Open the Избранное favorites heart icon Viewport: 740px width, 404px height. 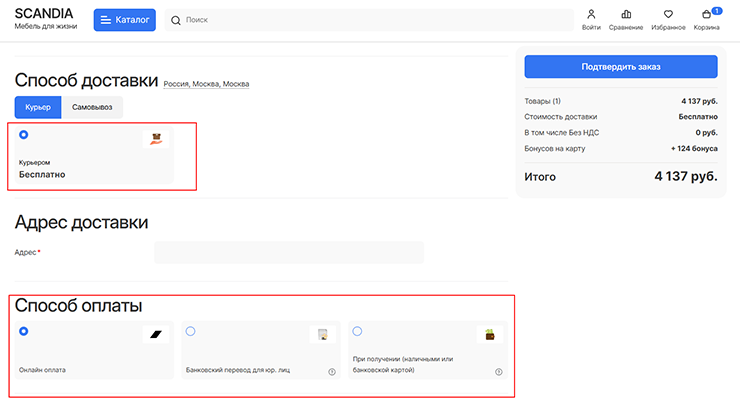[x=668, y=15]
